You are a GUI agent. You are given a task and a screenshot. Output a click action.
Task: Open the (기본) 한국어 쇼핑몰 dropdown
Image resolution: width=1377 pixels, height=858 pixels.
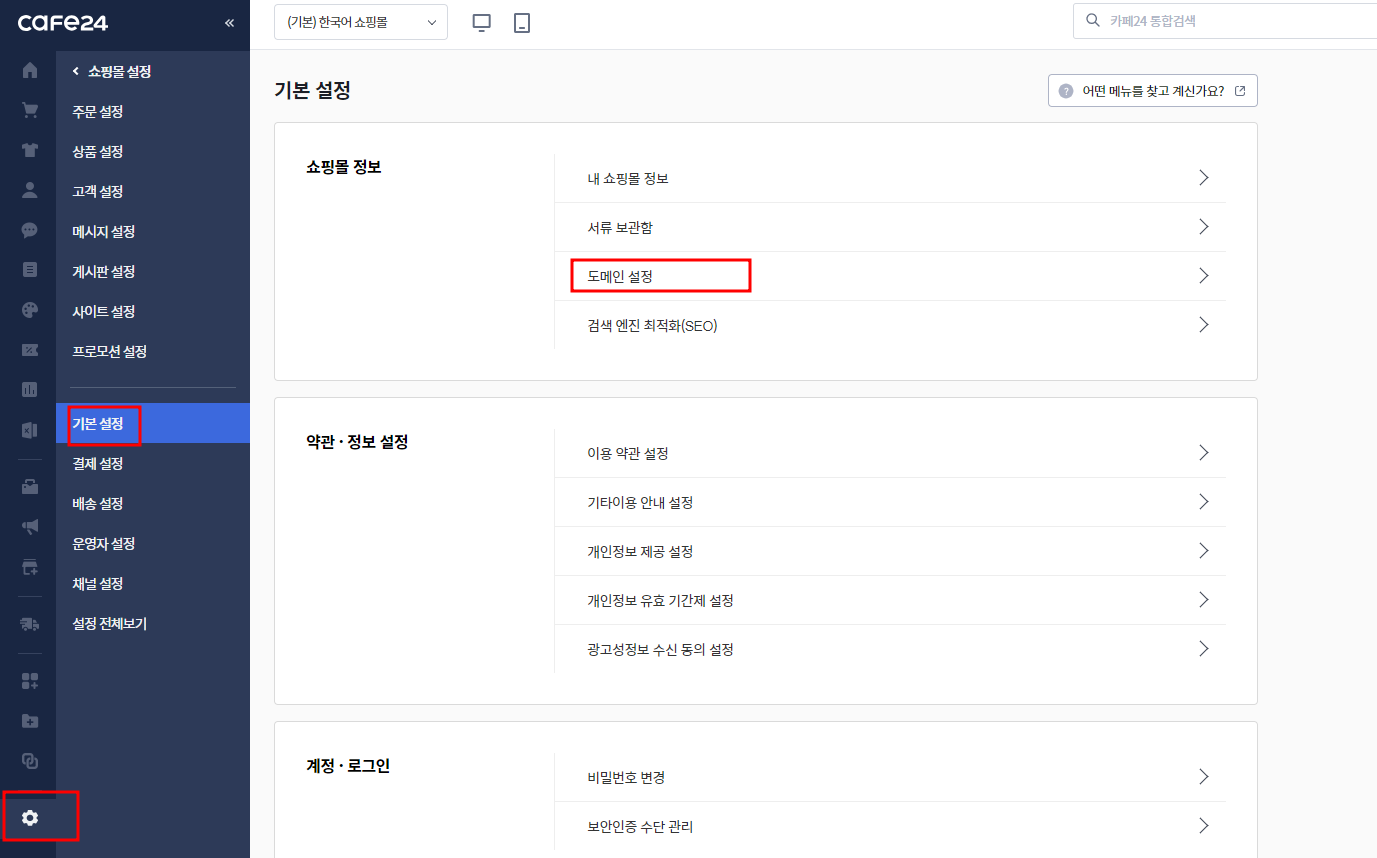tap(360, 21)
